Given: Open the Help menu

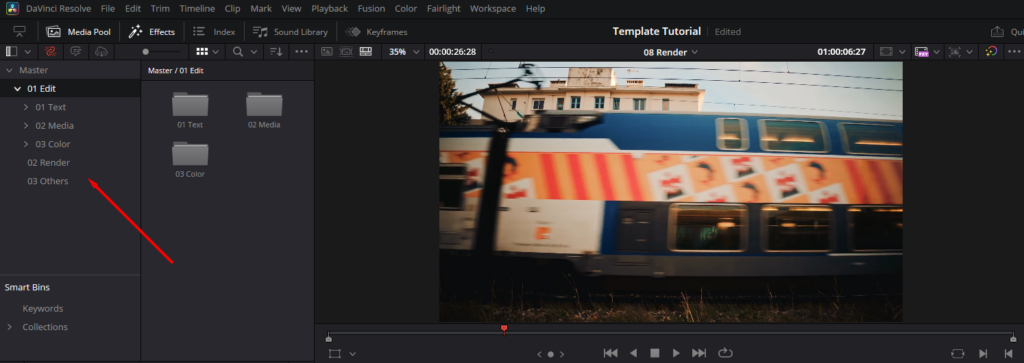Looking at the screenshot, I should click(x=536, y=8).
